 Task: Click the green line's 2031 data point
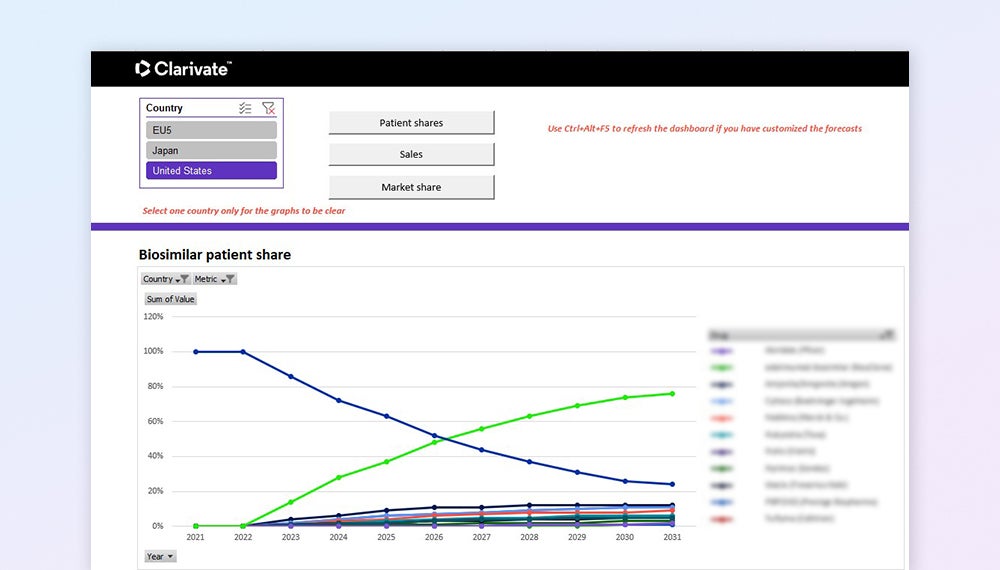coord(672,394)
